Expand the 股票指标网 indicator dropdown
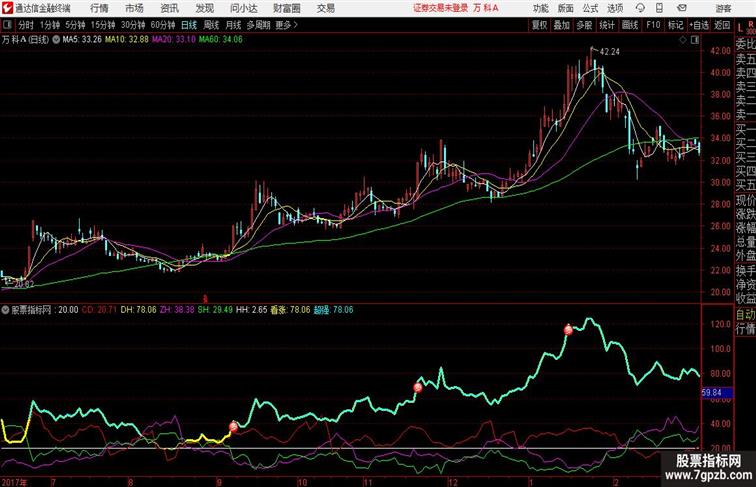This screenshot has height=487, width=756. pos(5,310)
